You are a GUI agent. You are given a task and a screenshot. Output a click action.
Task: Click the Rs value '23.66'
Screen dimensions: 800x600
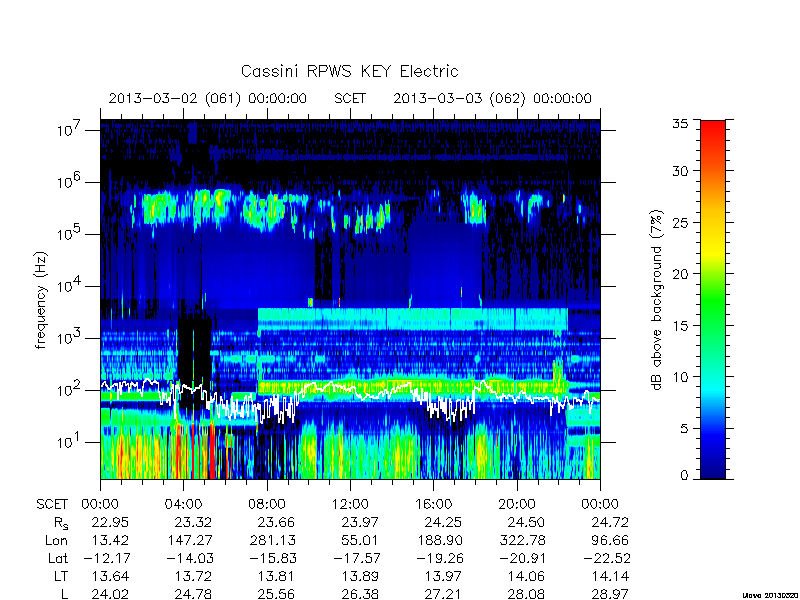point(276,522)
